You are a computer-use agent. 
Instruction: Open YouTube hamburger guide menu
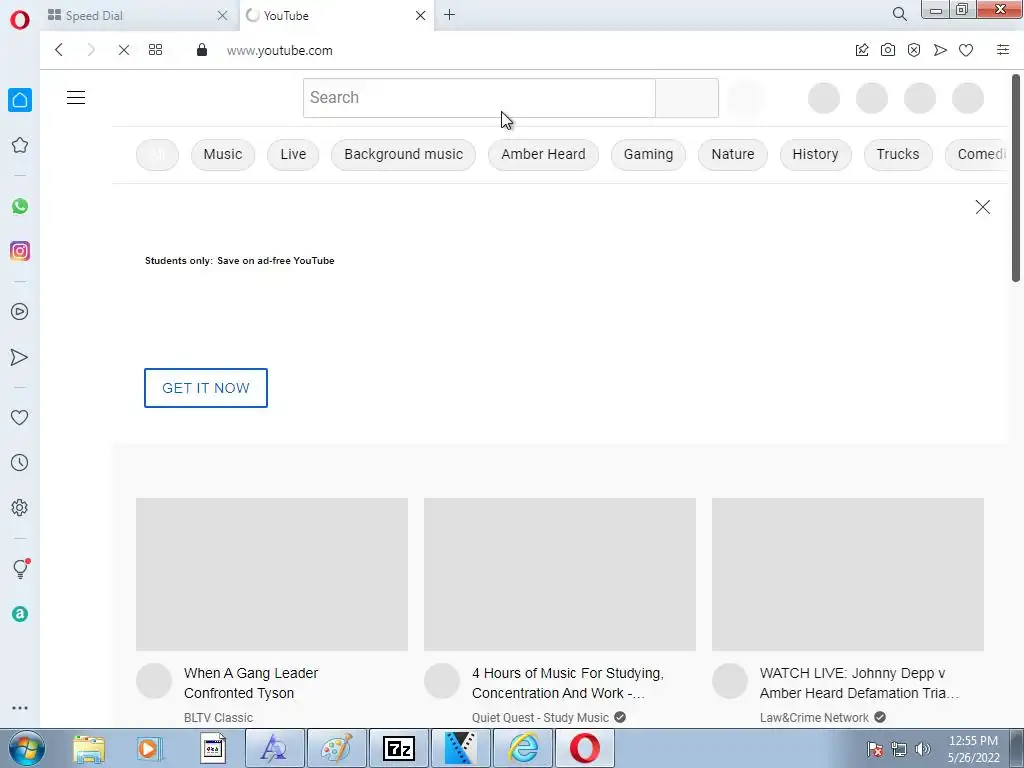click(x=76, y=98)
